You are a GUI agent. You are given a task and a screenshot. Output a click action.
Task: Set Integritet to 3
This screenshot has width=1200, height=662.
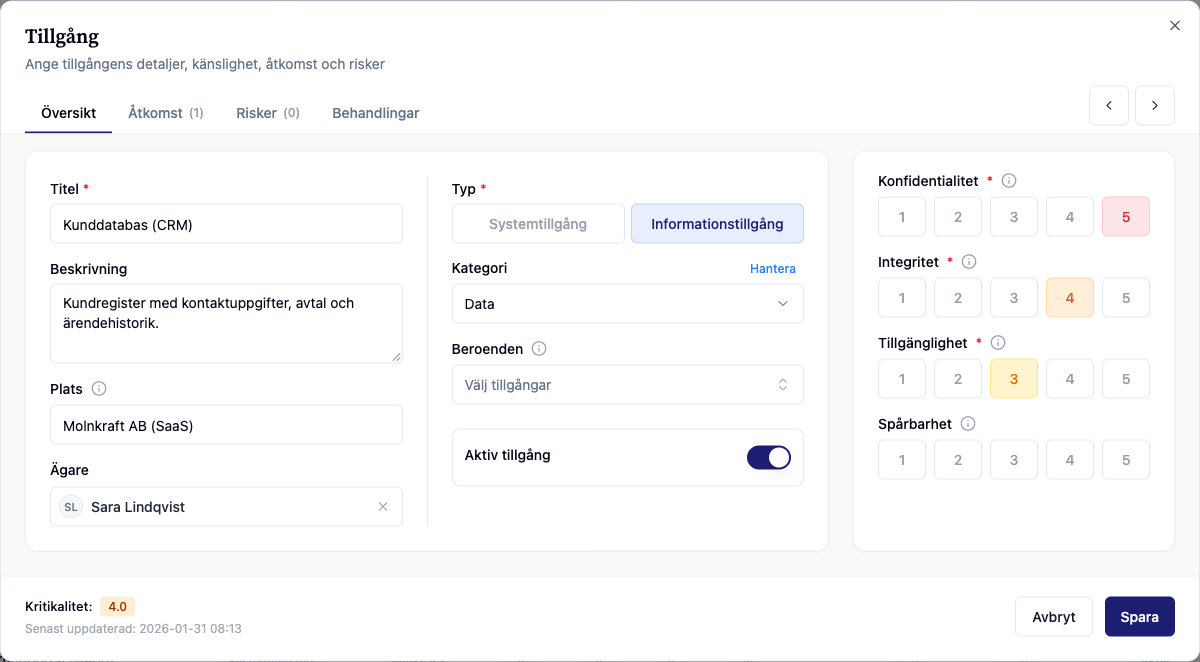pyautogui.click(x=1014, y=298)
